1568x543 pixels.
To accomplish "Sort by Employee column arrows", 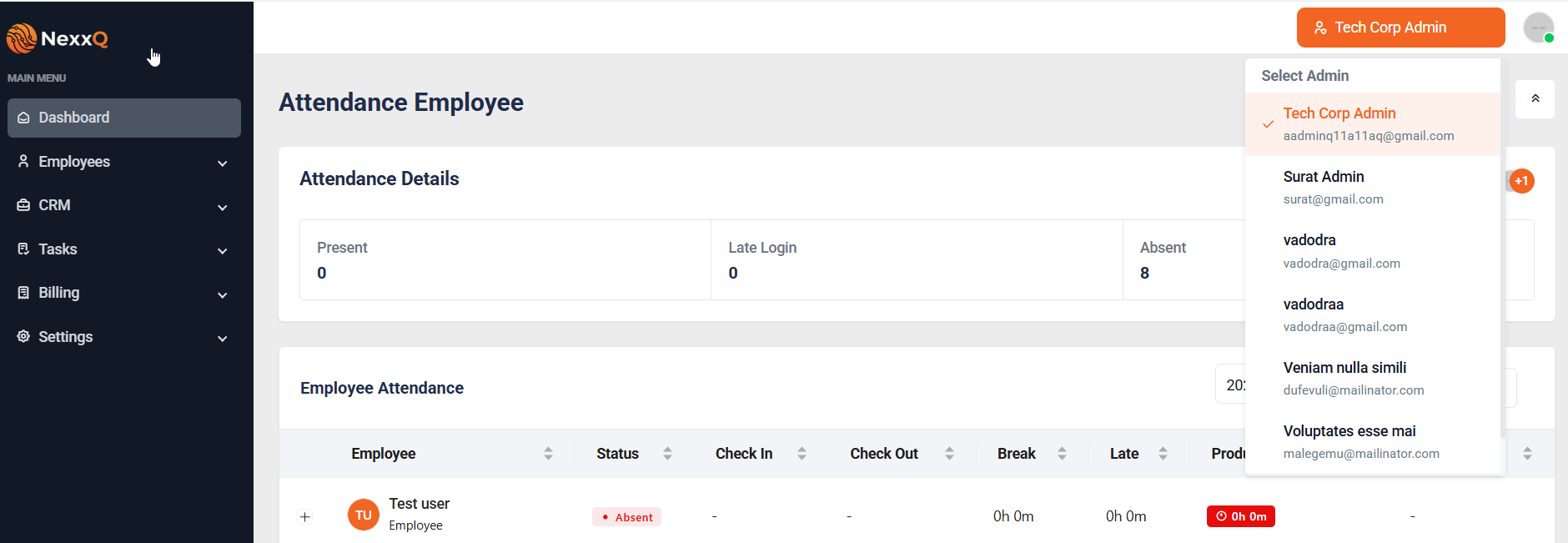I will (x=548, y=454).
